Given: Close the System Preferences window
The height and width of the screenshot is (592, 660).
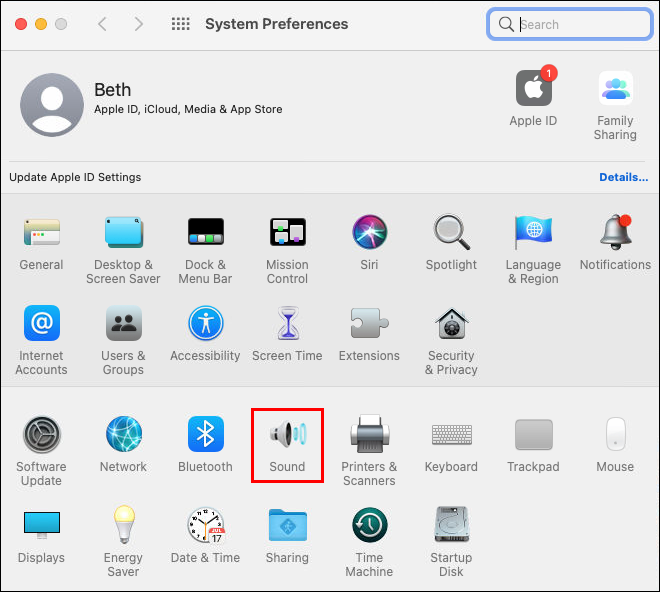Looking at the screenshot, I should 21,24.
